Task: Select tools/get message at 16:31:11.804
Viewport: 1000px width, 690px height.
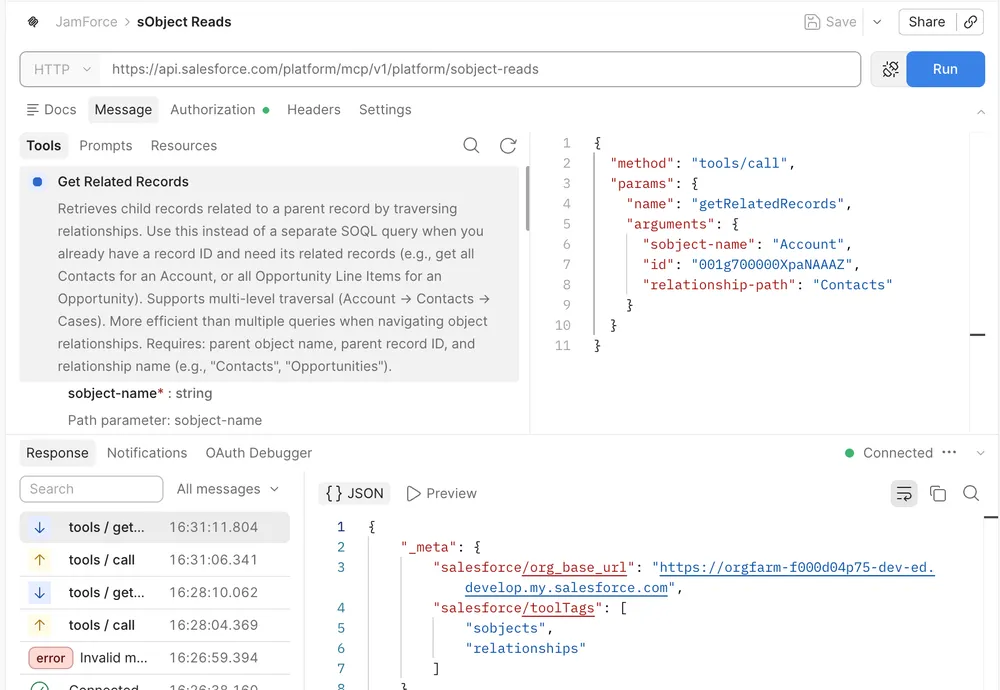Action: tap(154, 527)
